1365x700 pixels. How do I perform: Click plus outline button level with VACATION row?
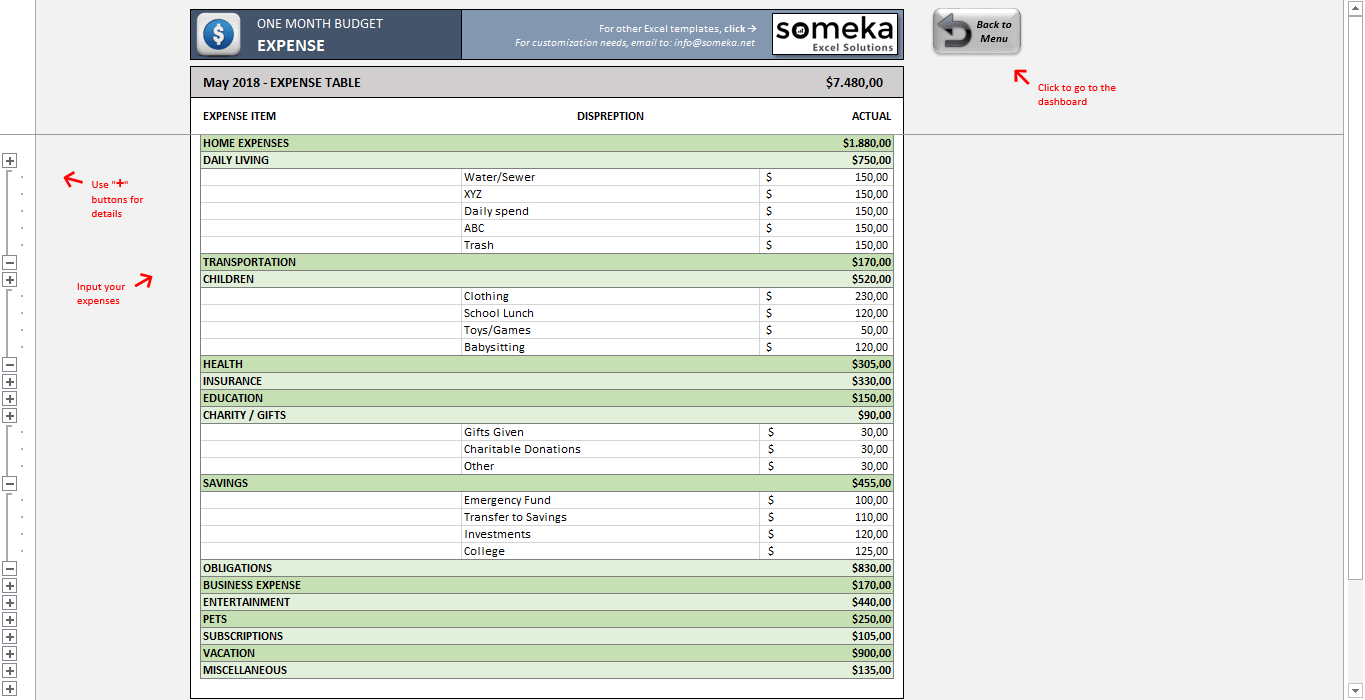(x=10, y=653)
